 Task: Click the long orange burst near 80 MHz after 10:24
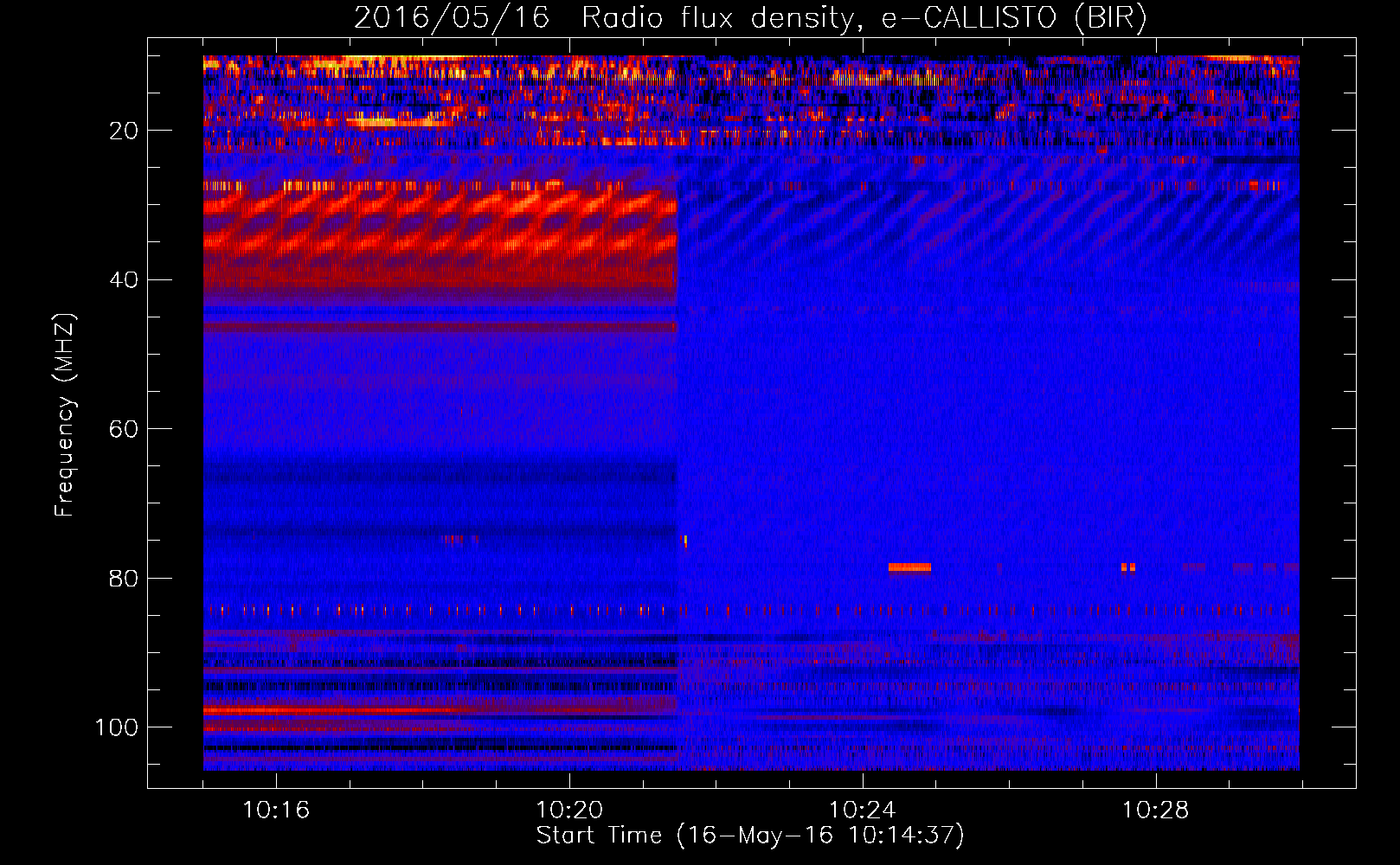click(x=909, y=567)
